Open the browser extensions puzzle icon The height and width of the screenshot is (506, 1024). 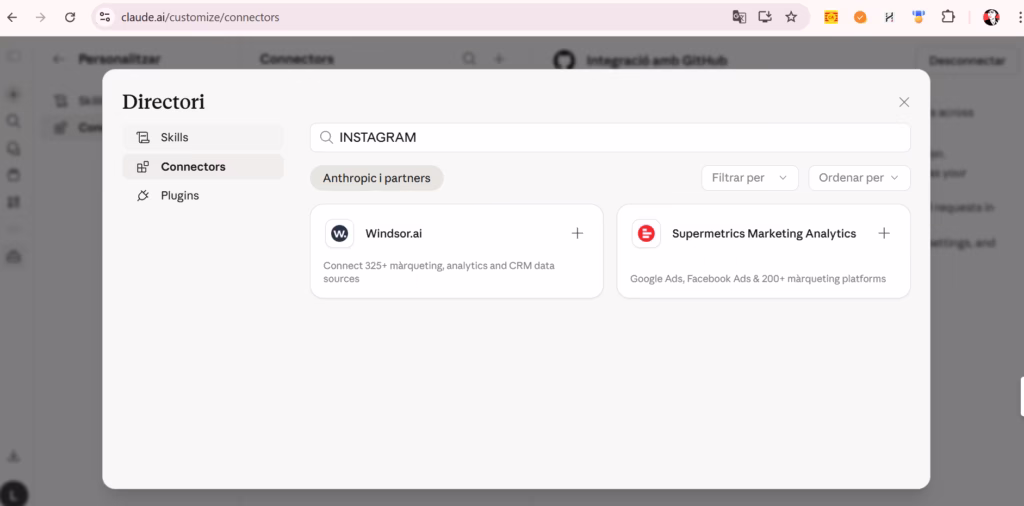[x=948, y=18]
